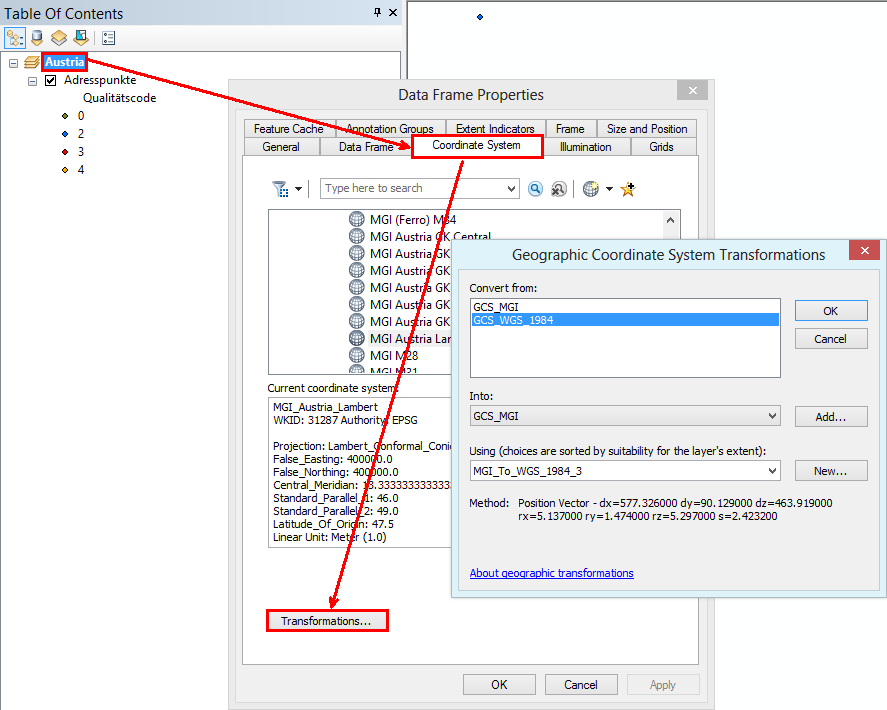Screen dimensions: 887x710
Task: Add current coordinate system to favorites star
Action: 628,188
